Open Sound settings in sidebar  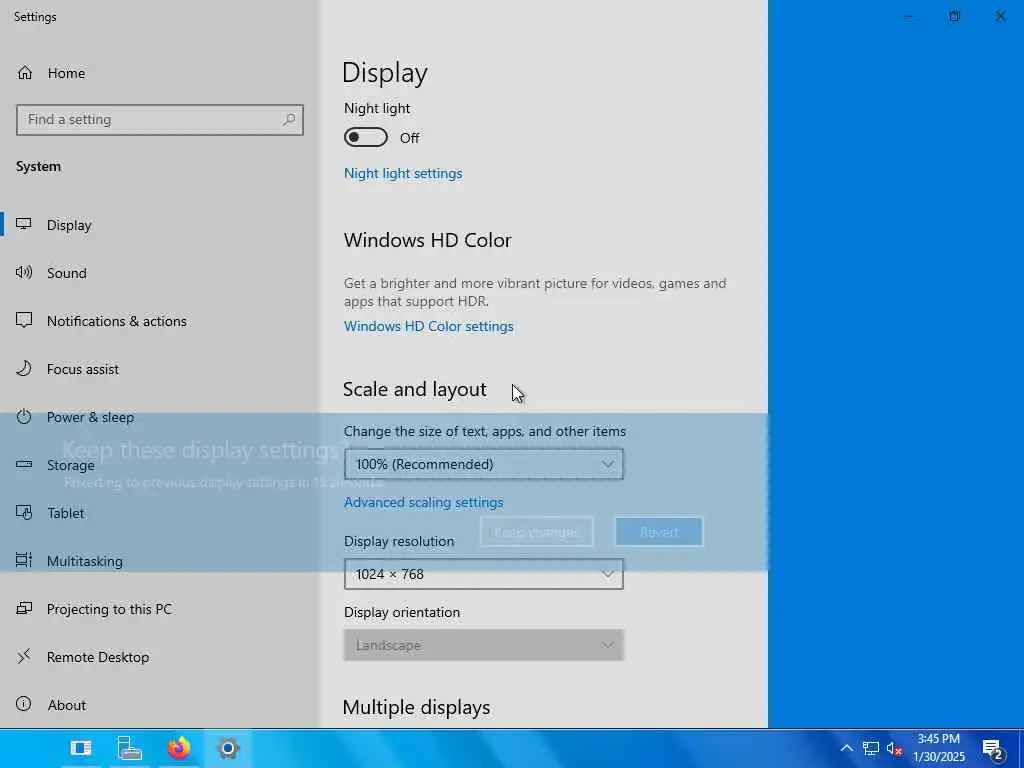[x=66, y=273]
